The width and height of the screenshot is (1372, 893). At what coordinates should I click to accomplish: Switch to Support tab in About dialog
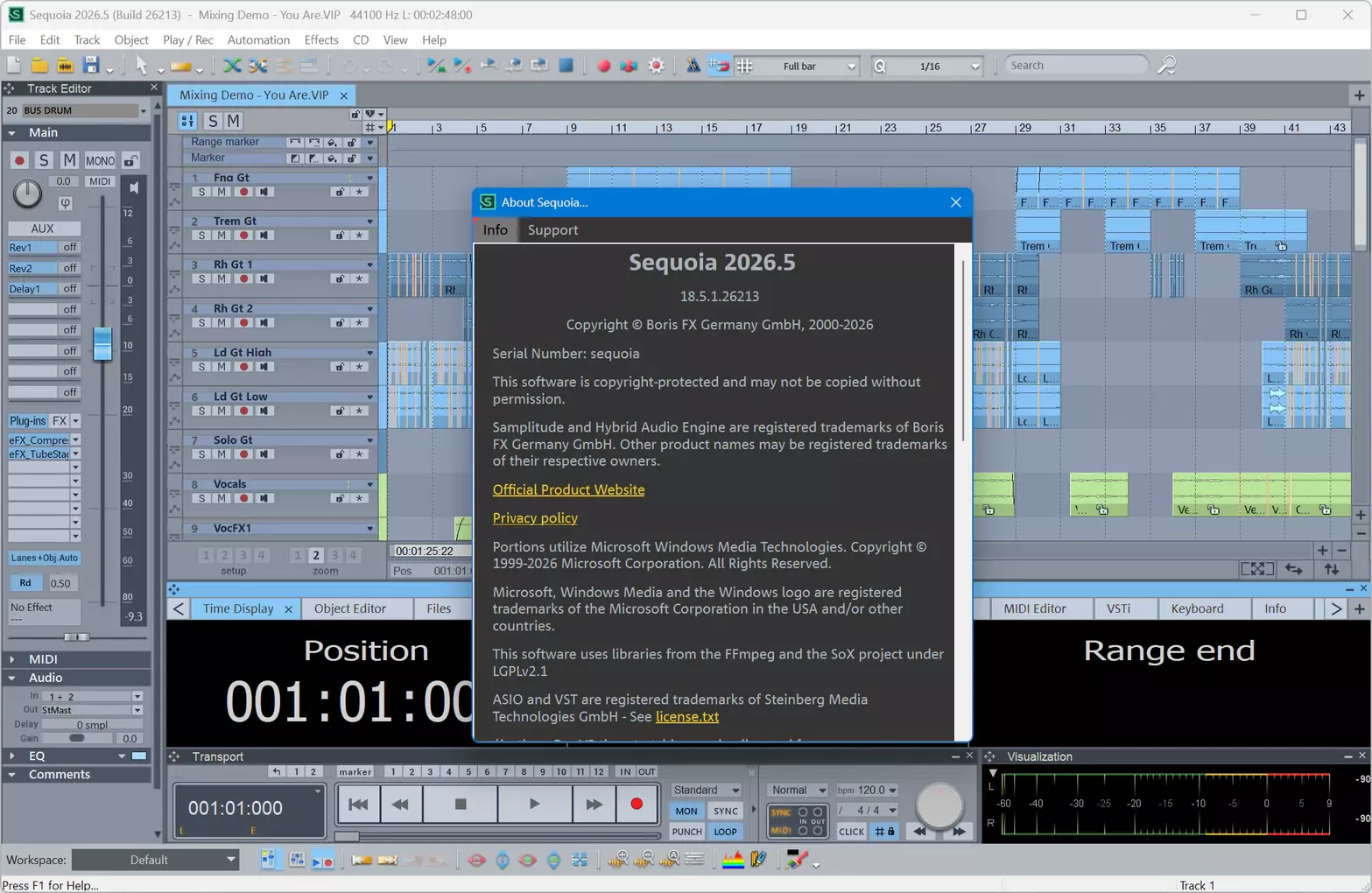(x=552, y=230)
